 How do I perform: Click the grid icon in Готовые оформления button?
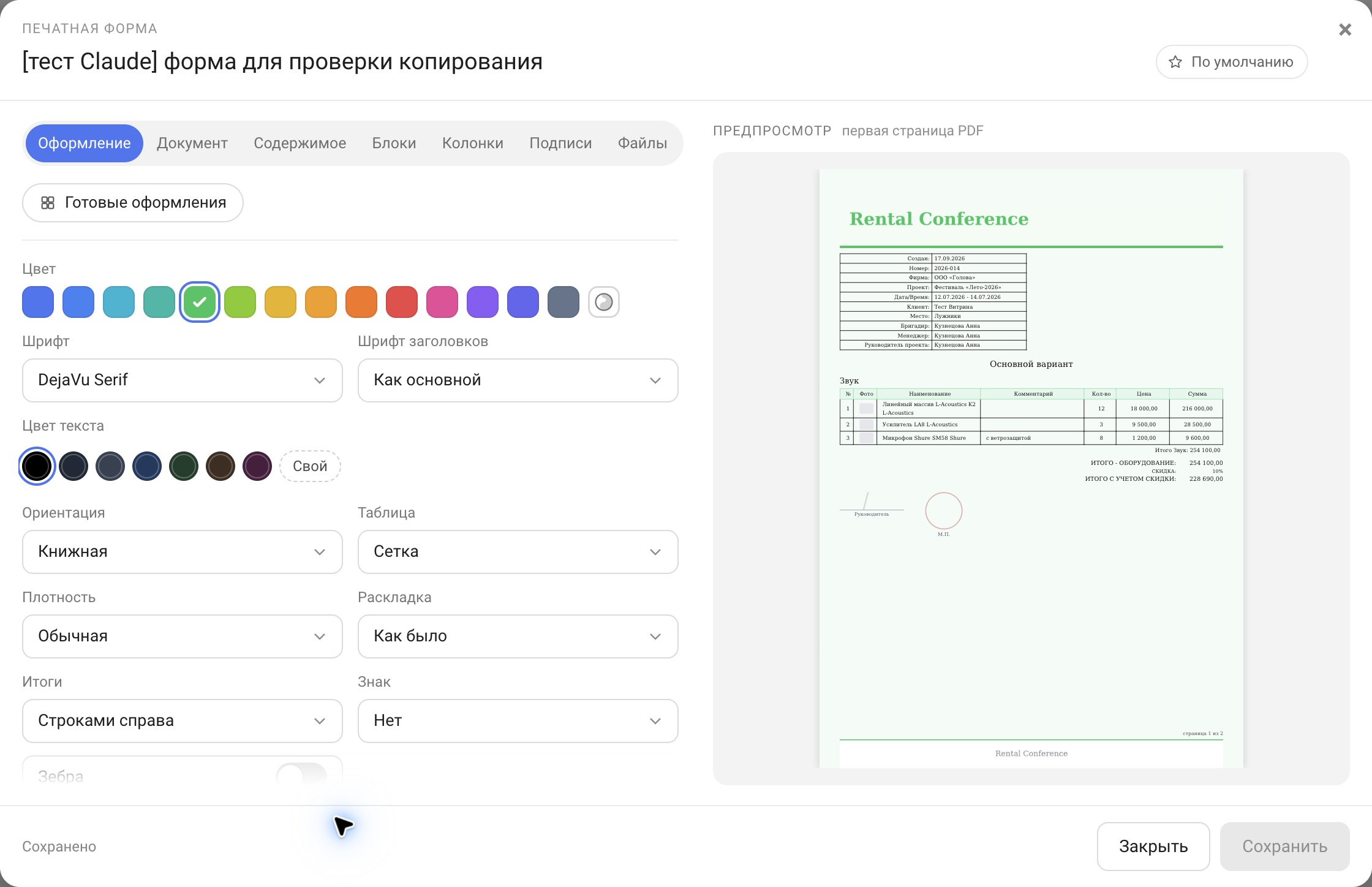(x=48, y=203)
